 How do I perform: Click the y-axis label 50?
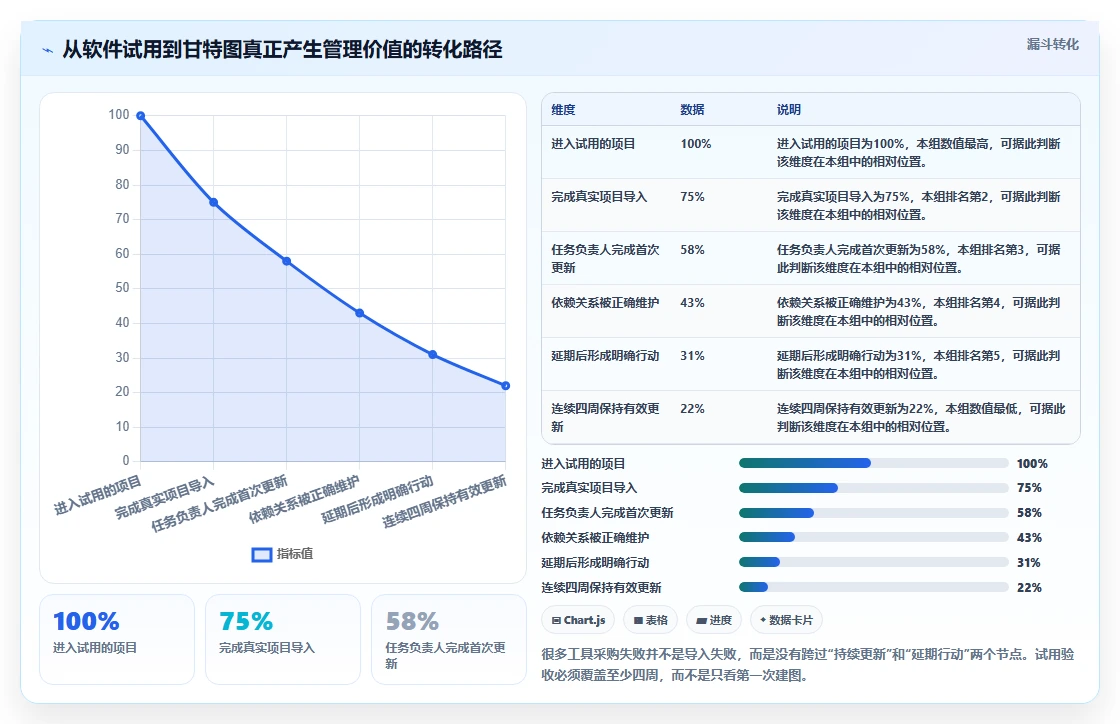coord(122,288)
